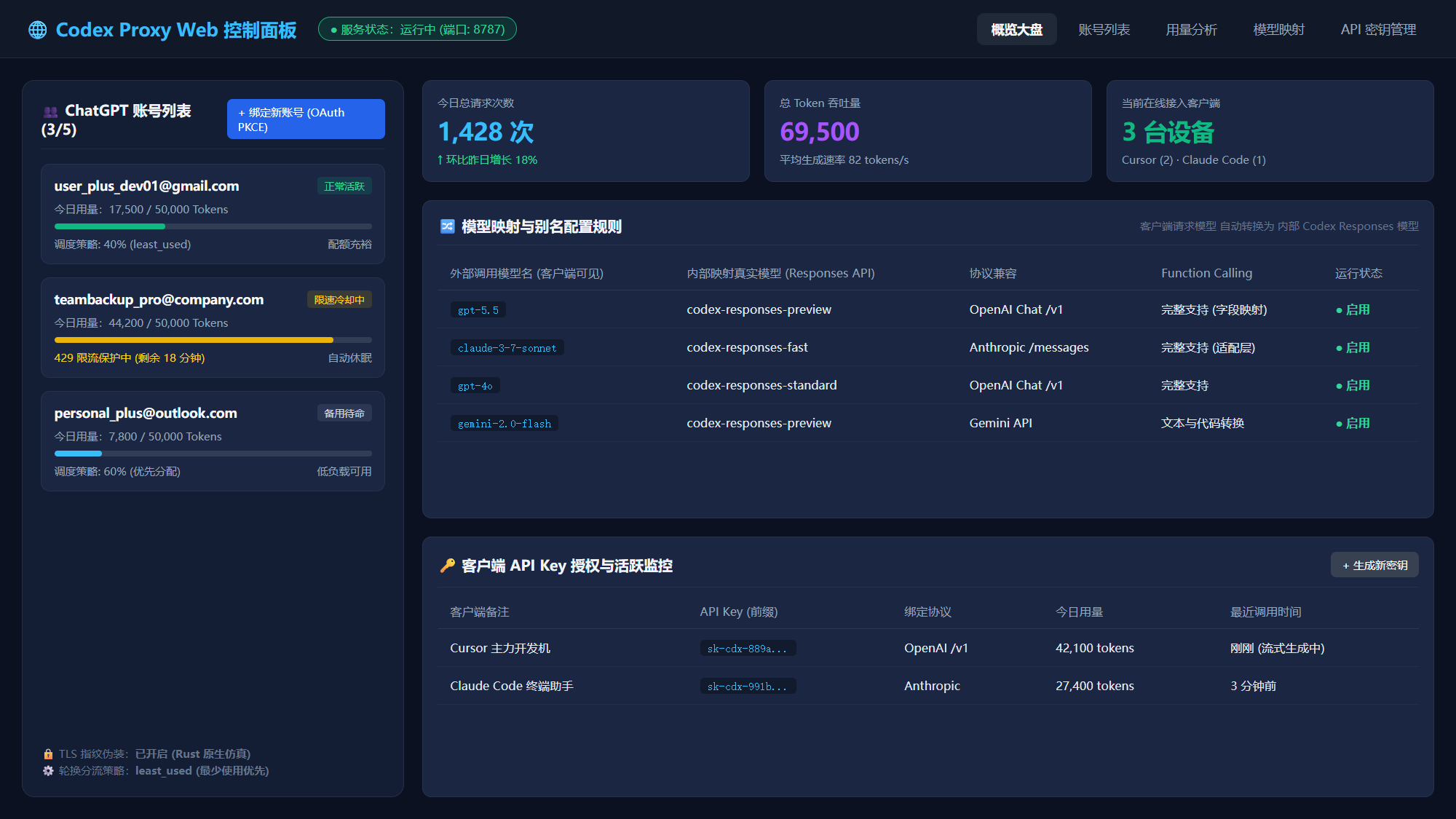Click the ChatGPT accounts people icon
This screenshot has height=819, width=1456.
coord(50,111)
